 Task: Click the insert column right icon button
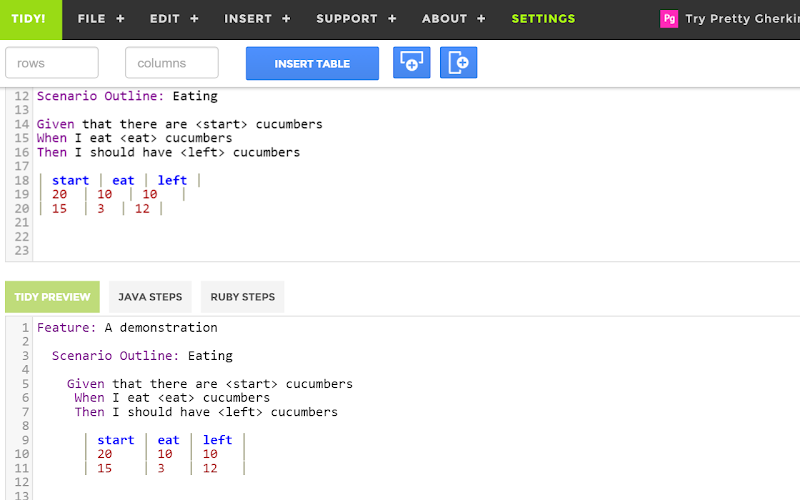coord(458,63)
